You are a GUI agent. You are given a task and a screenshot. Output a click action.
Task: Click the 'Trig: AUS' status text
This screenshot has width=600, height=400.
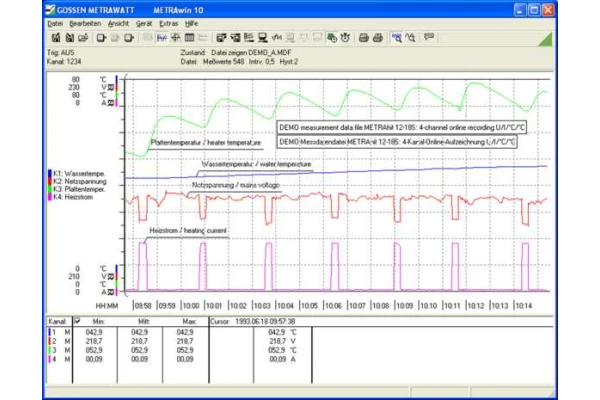click(x=60, y=53)
